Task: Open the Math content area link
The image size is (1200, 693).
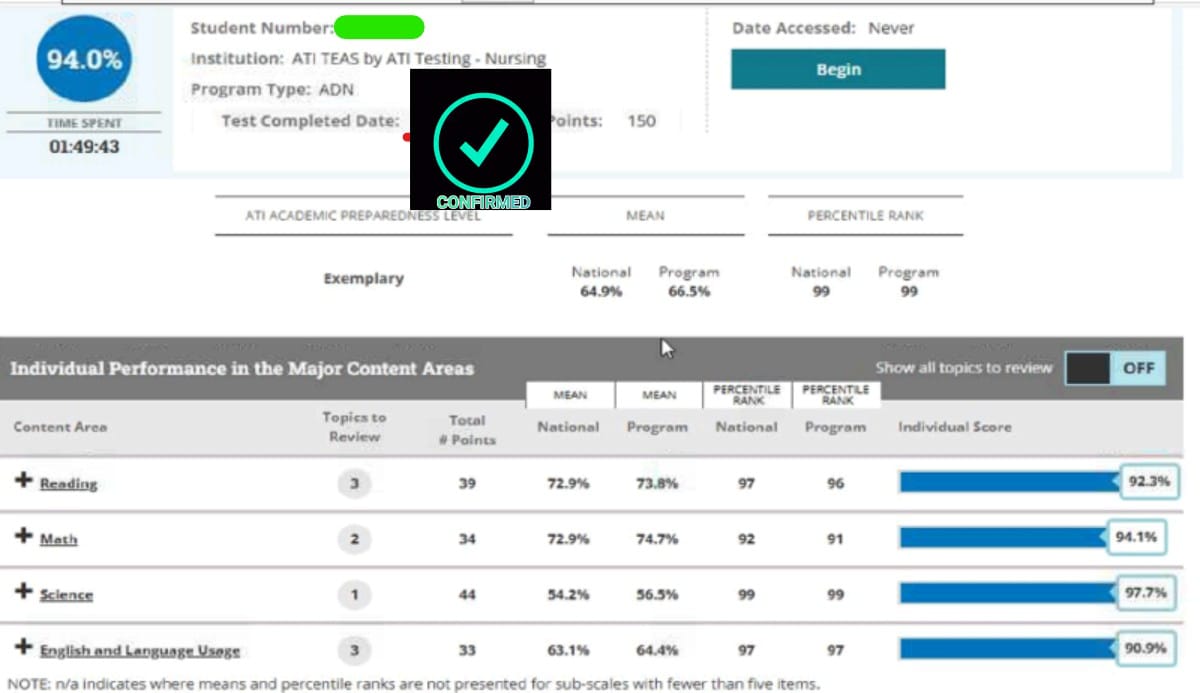Action: [58, 539]
